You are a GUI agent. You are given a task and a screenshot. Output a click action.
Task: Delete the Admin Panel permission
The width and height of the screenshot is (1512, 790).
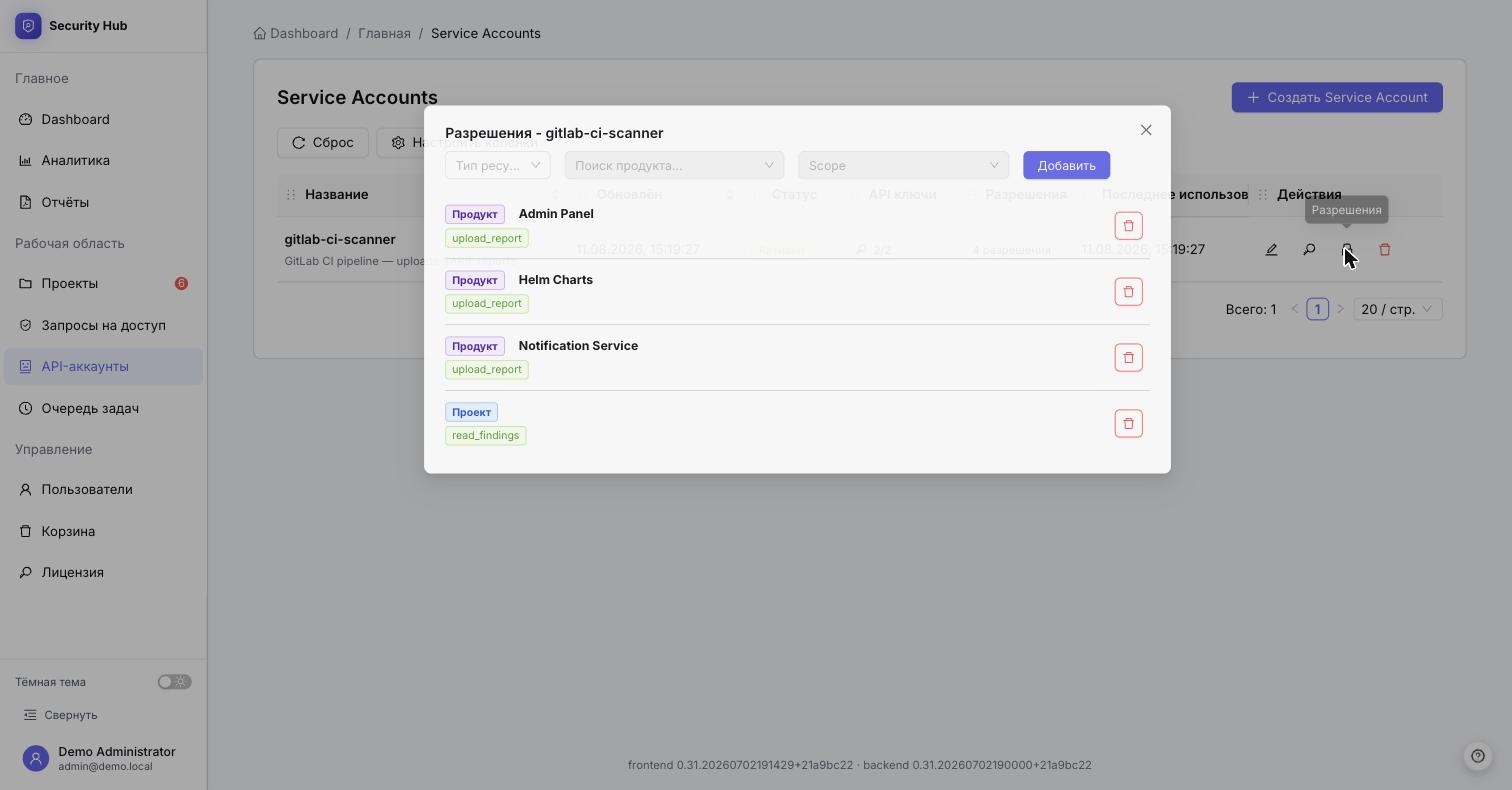pyautogui.click(x=1128, y=226)
